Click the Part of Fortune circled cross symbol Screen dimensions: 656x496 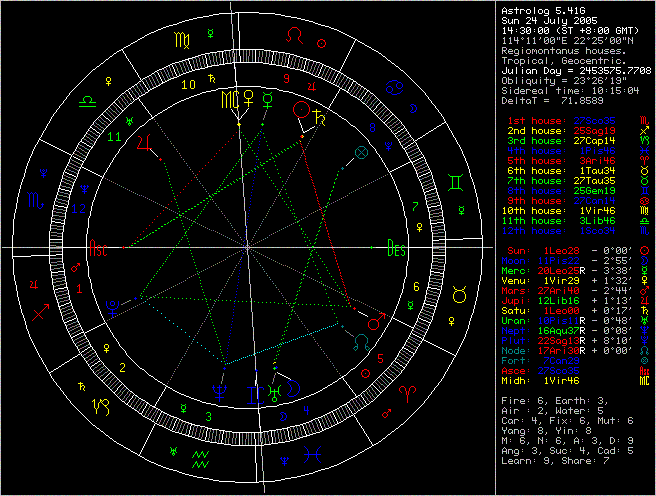pos(361,152)
